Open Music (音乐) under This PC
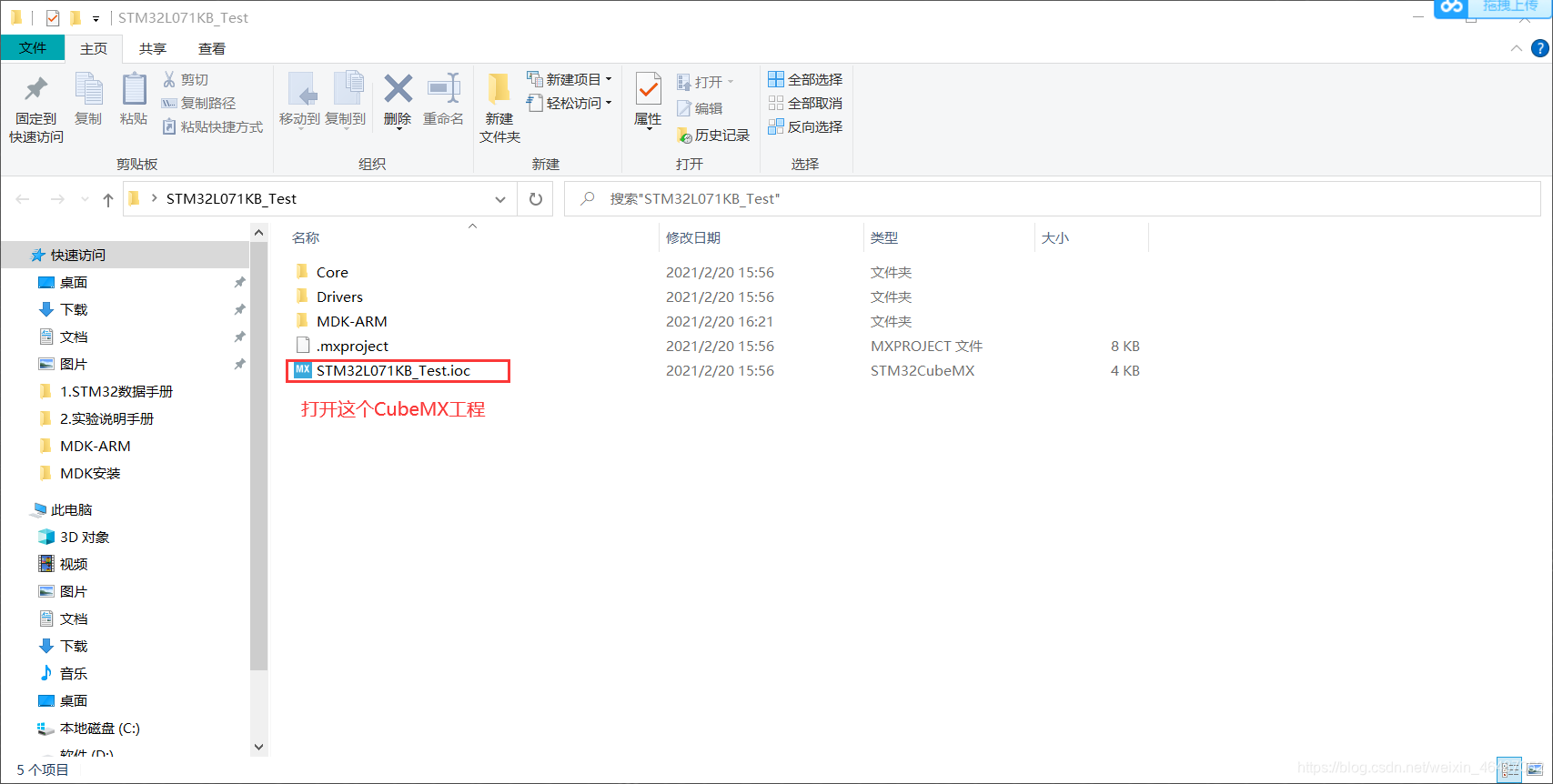Viewport: 1553px width, 784px height. (63, 673)
